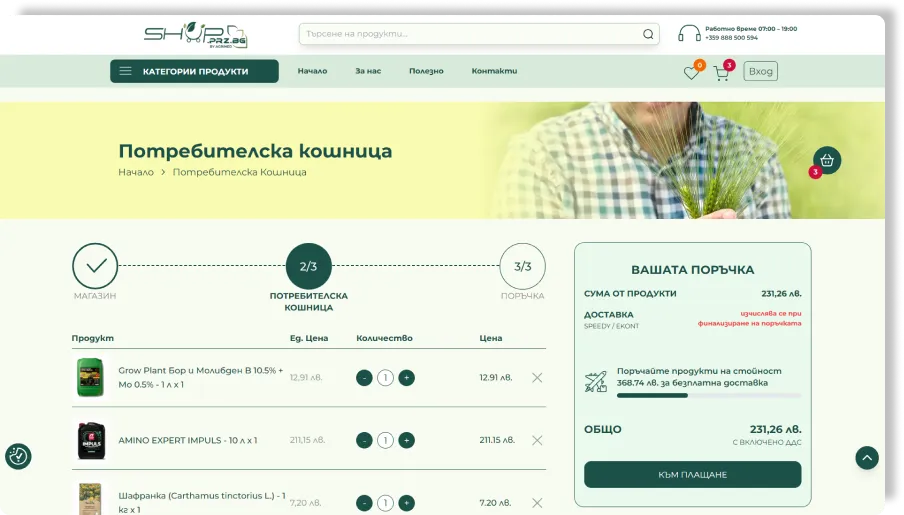Open the Полезно menu item
904x515 pixels.
coord(426,71)
